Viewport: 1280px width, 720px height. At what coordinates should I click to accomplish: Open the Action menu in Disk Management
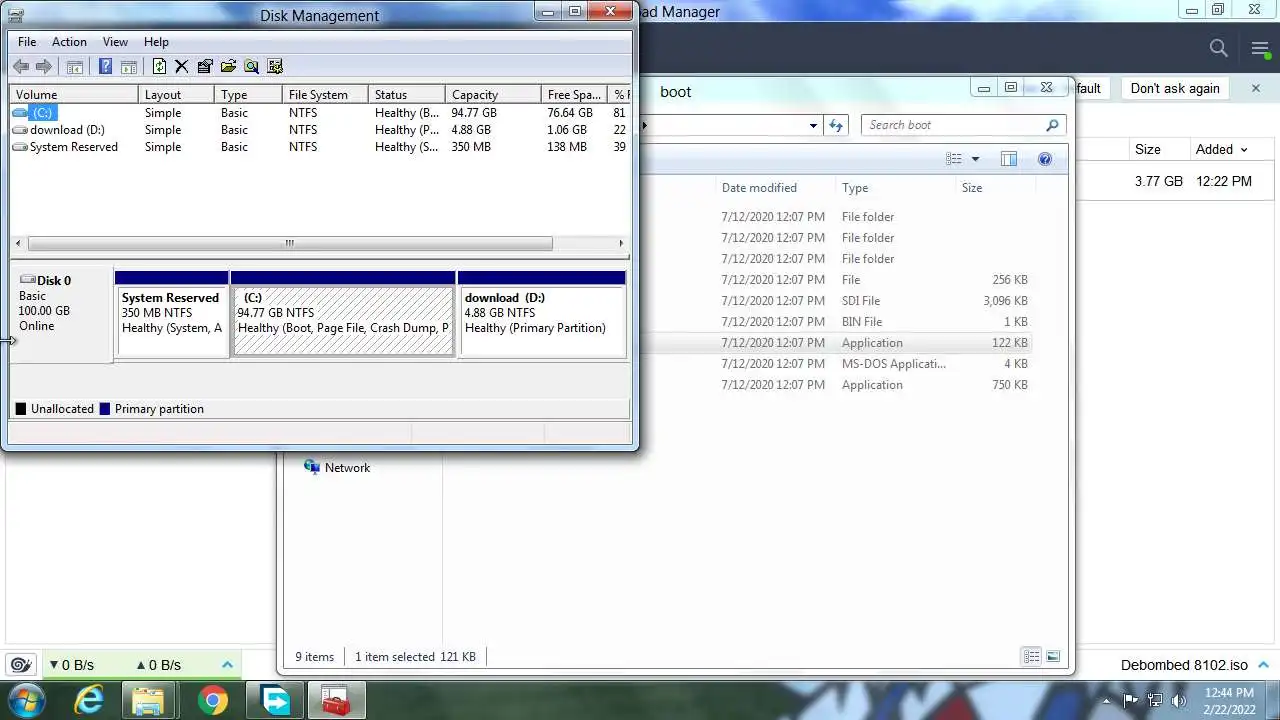[69, 42]
